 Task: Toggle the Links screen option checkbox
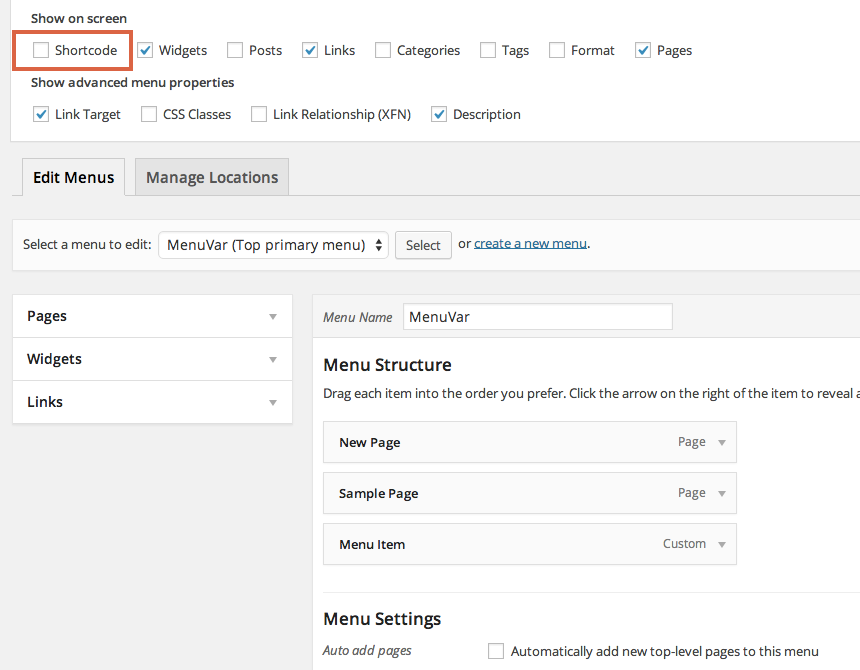[310, 50]
